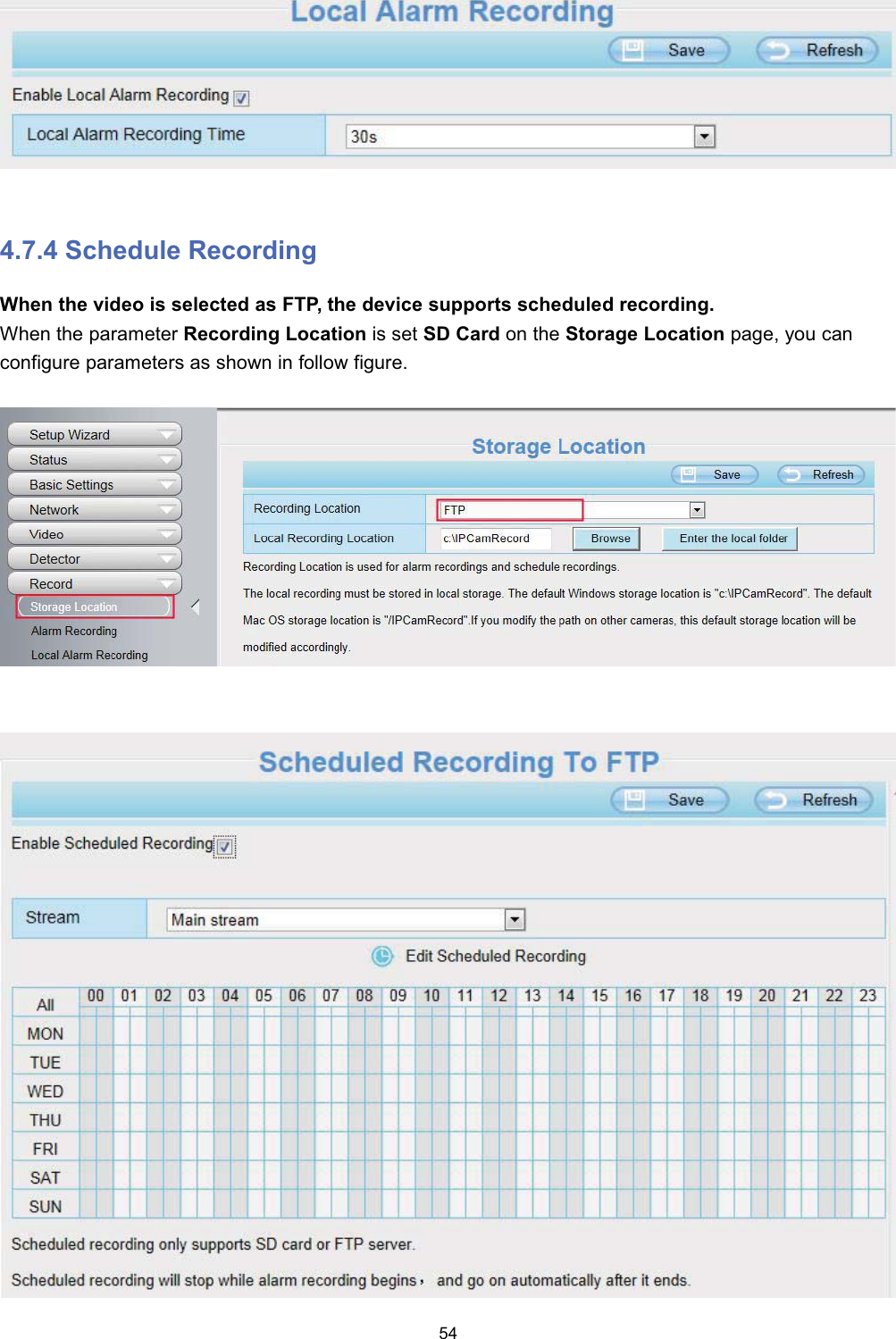This screenshot has width=896, height=1339.
Task: Refresh the Storage Location page
Action: (821, 474)
